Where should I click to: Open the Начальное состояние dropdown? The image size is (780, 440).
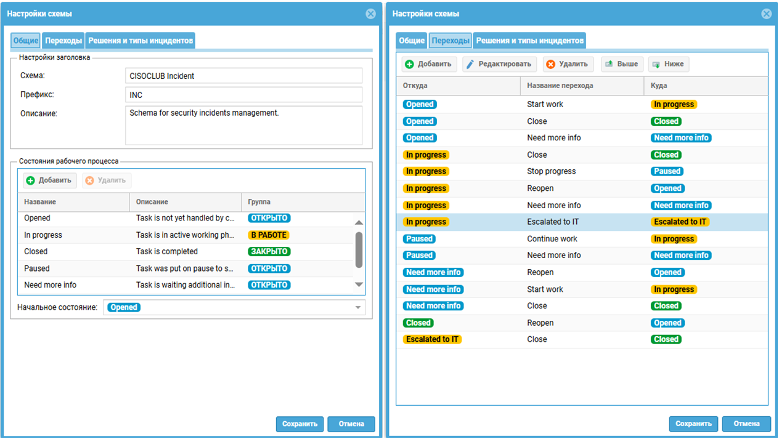point(359,308)
